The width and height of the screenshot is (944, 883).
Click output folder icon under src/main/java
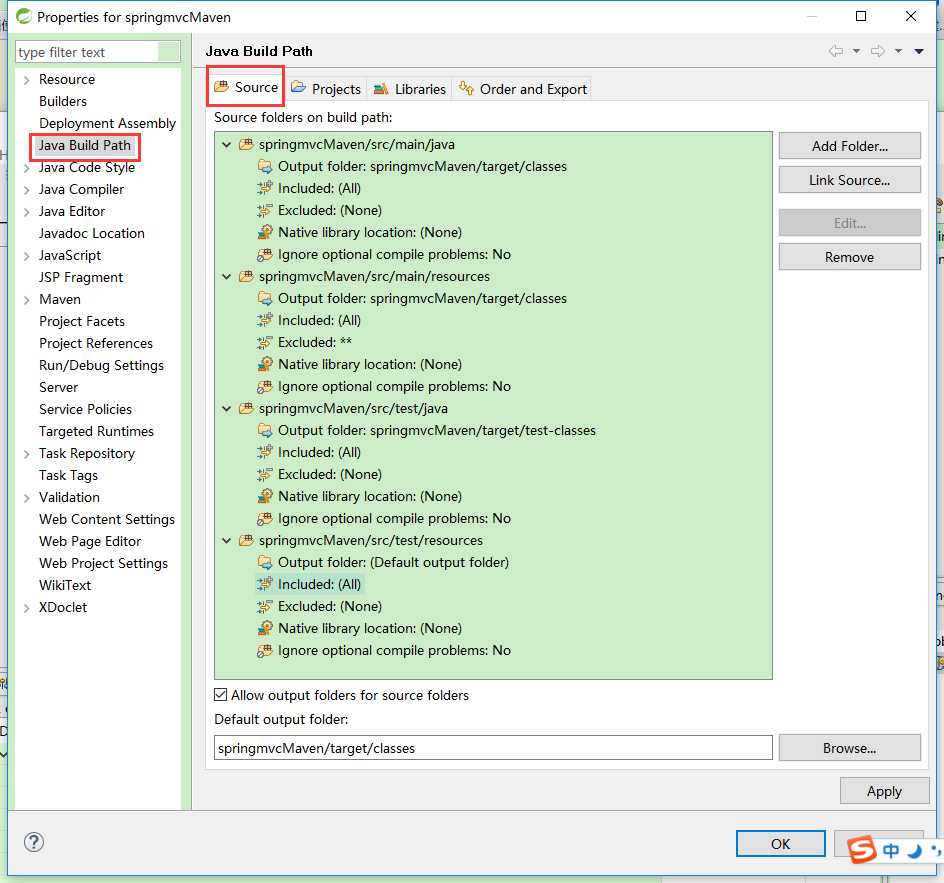coord(265,166)
